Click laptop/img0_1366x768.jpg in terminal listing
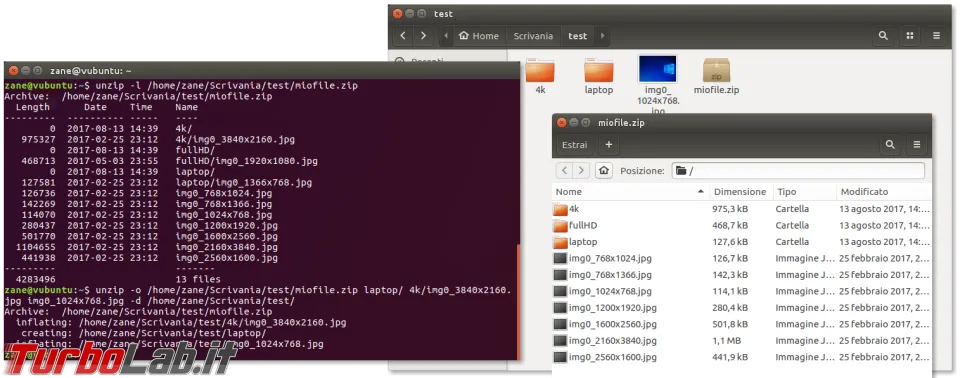 tap(244, 183)
